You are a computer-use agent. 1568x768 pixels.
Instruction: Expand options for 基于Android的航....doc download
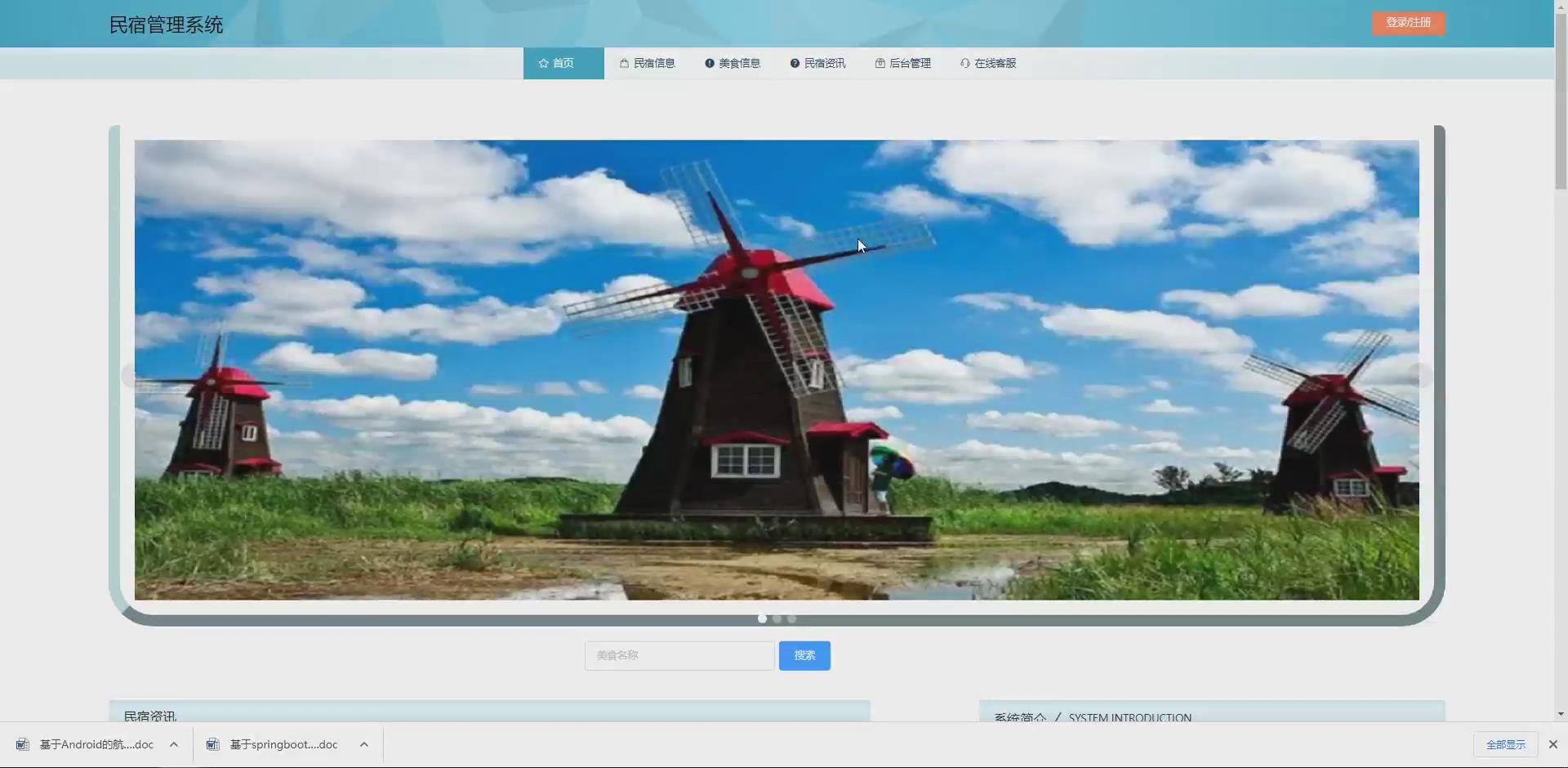click(173, 744)
